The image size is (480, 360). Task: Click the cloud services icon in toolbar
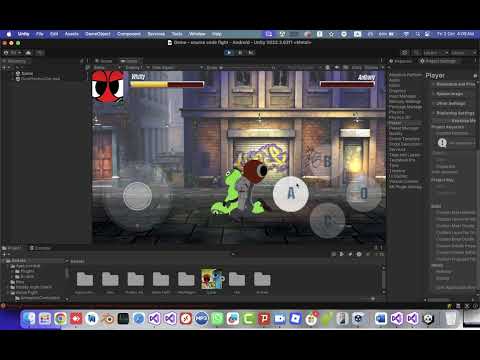[x=28, y=53]
